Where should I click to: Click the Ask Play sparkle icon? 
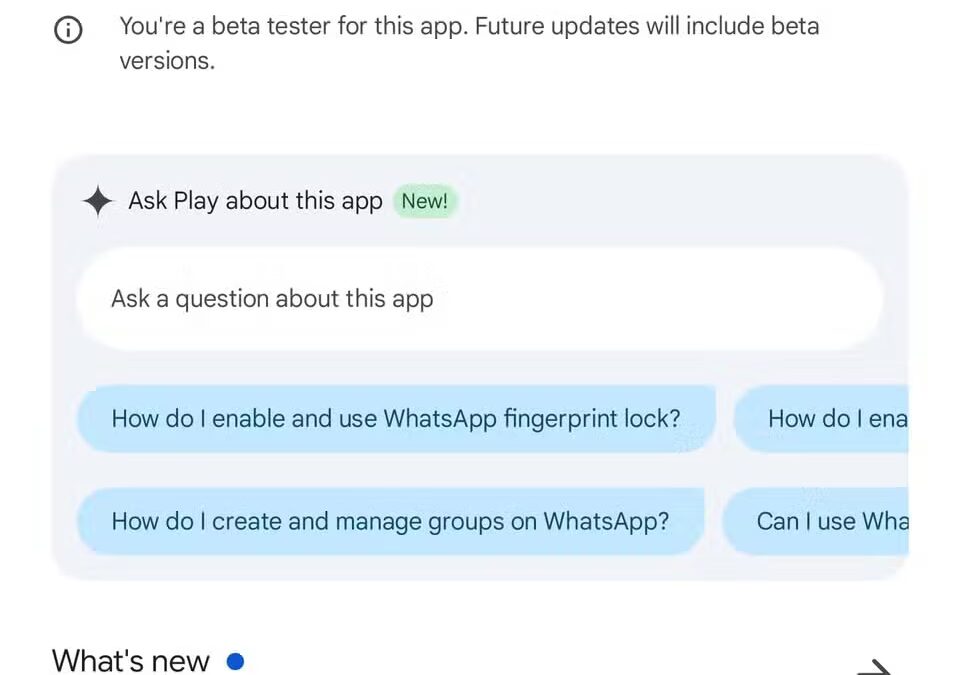(x=97, y=201)
